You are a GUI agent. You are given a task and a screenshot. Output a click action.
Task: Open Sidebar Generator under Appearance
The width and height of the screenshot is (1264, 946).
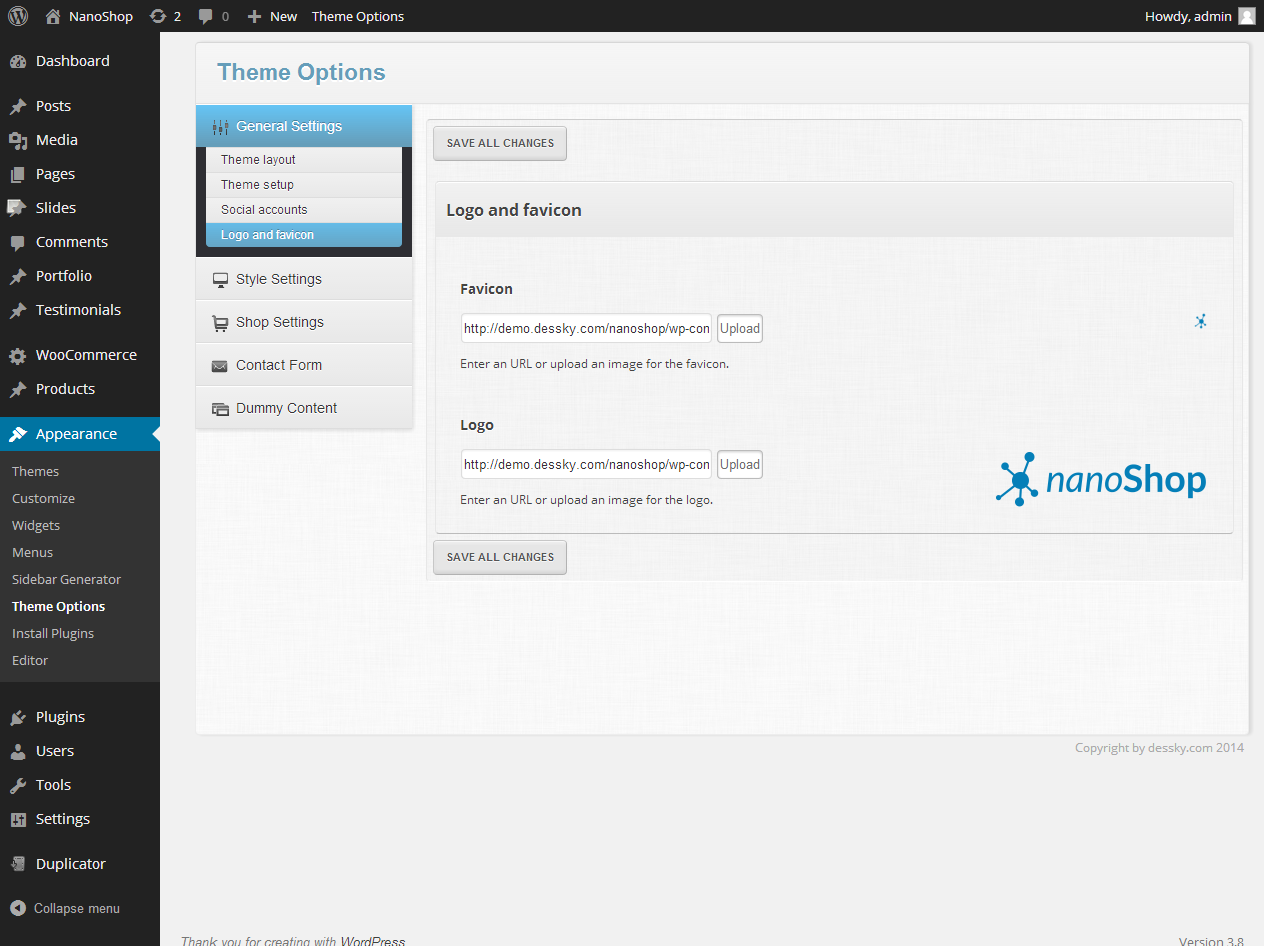66,579
